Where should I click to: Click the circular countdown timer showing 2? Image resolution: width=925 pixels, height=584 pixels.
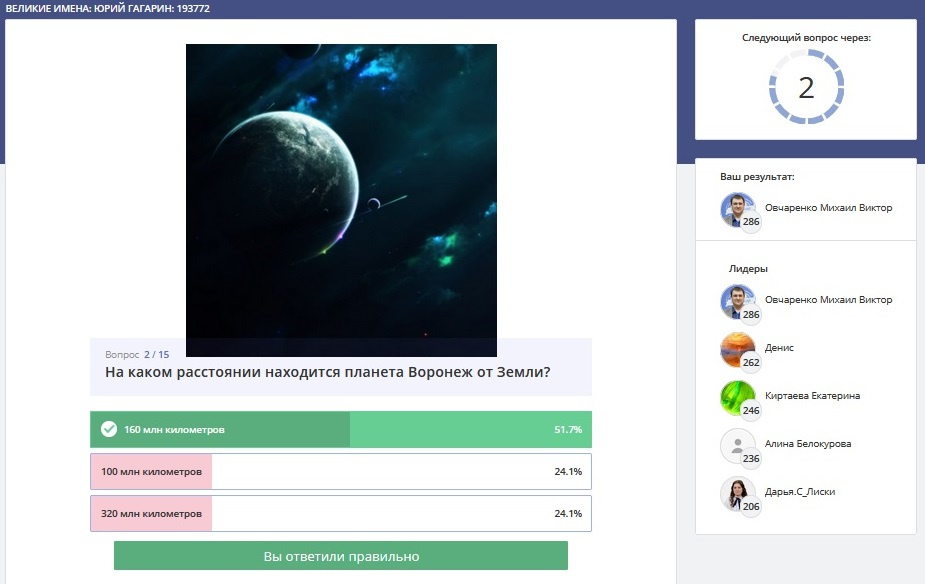click(x=806, y=87)
